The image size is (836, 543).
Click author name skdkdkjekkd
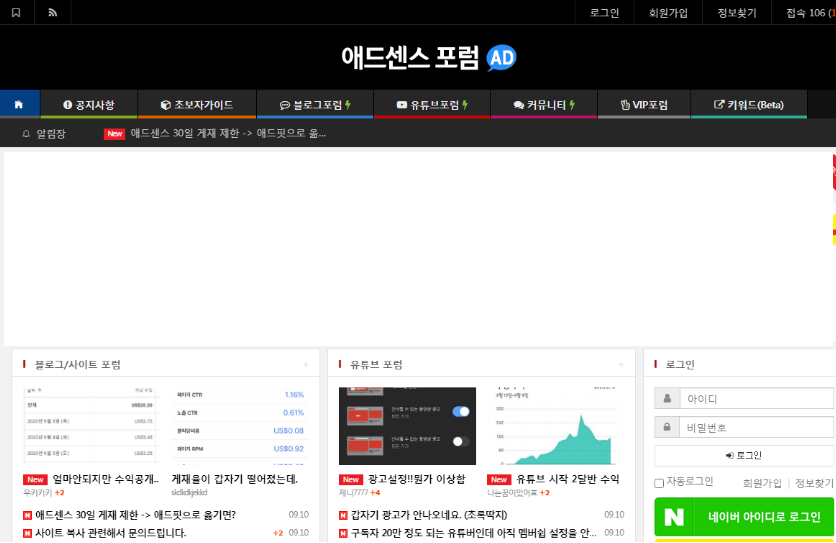[189, 493]
